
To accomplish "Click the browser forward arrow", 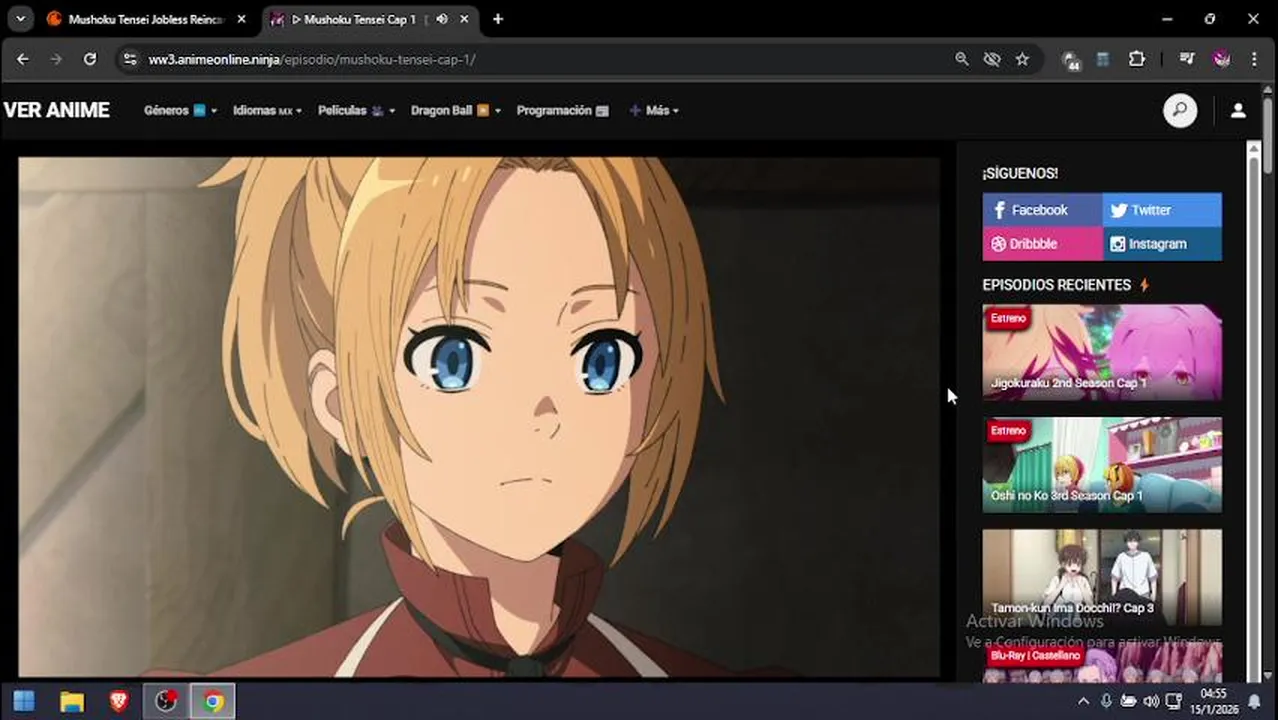I will (x=56, y=59).
